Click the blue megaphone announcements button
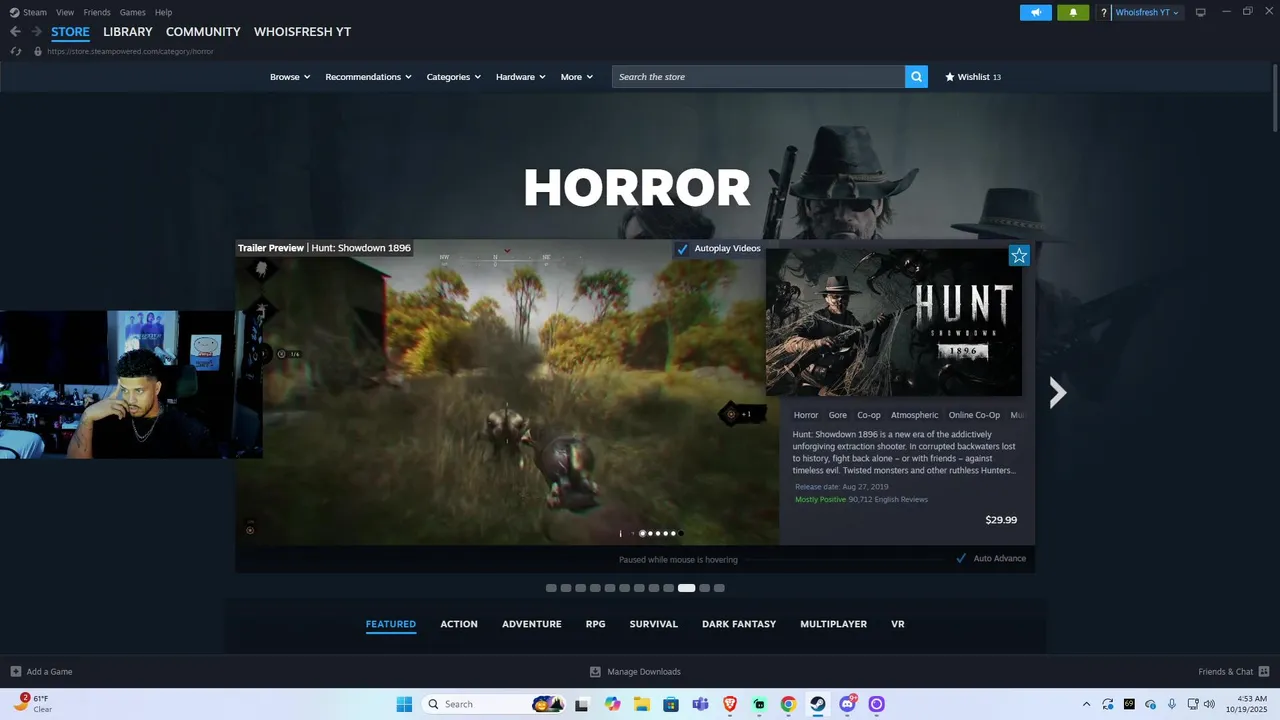The image size is (1280, 720). click(1036, 13)
